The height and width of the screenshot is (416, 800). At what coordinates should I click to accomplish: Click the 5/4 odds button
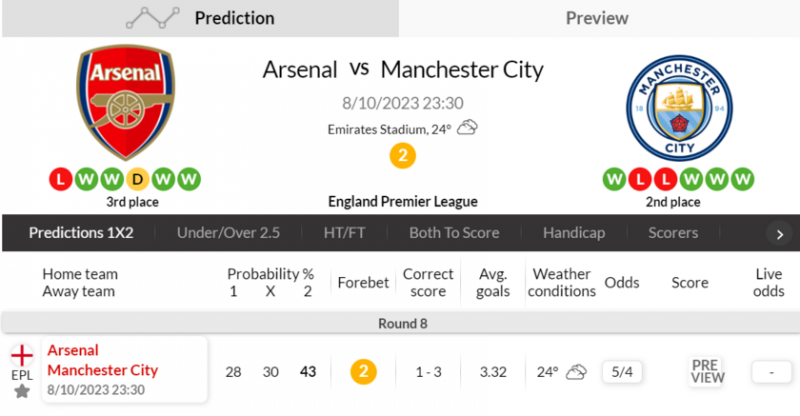(621, 372)
